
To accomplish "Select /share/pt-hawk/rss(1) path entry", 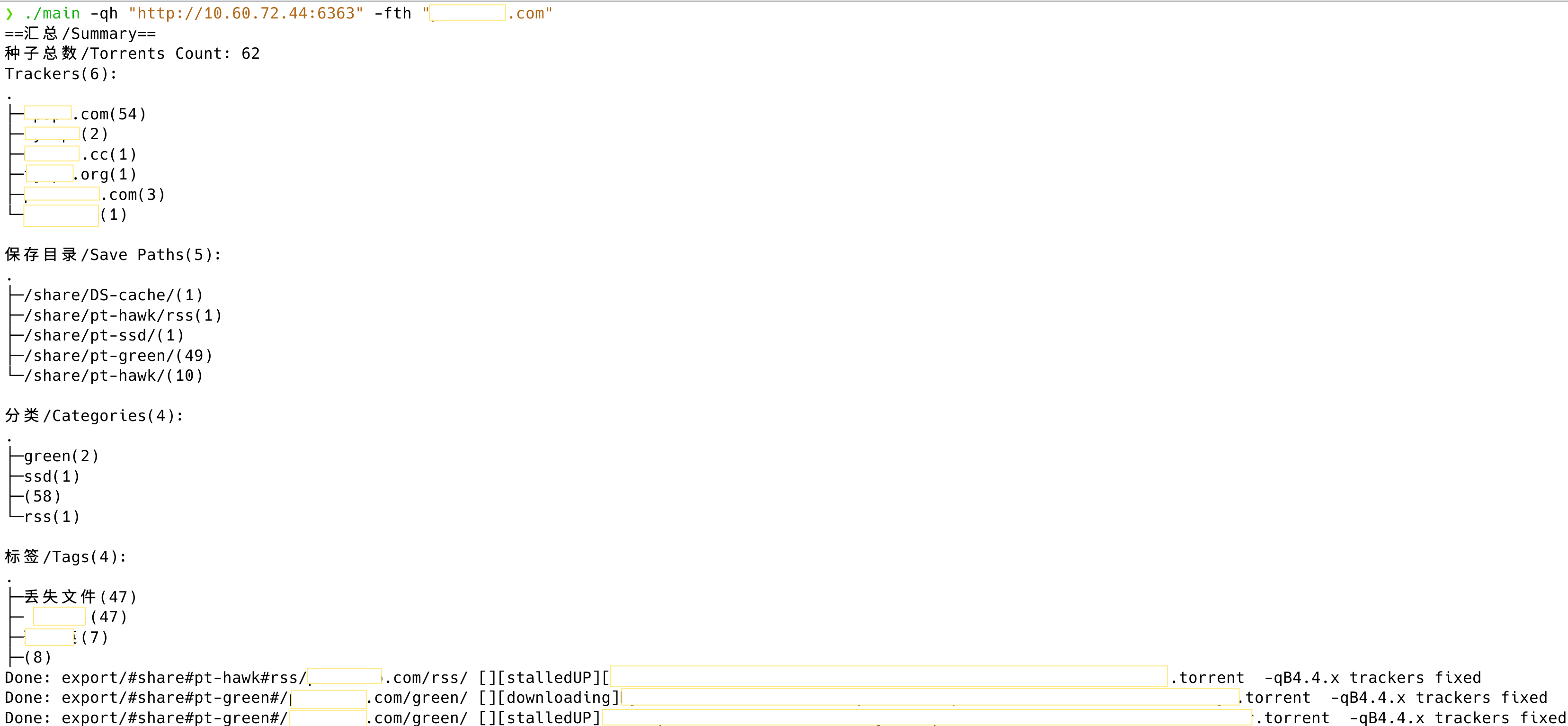I will 123,315.
